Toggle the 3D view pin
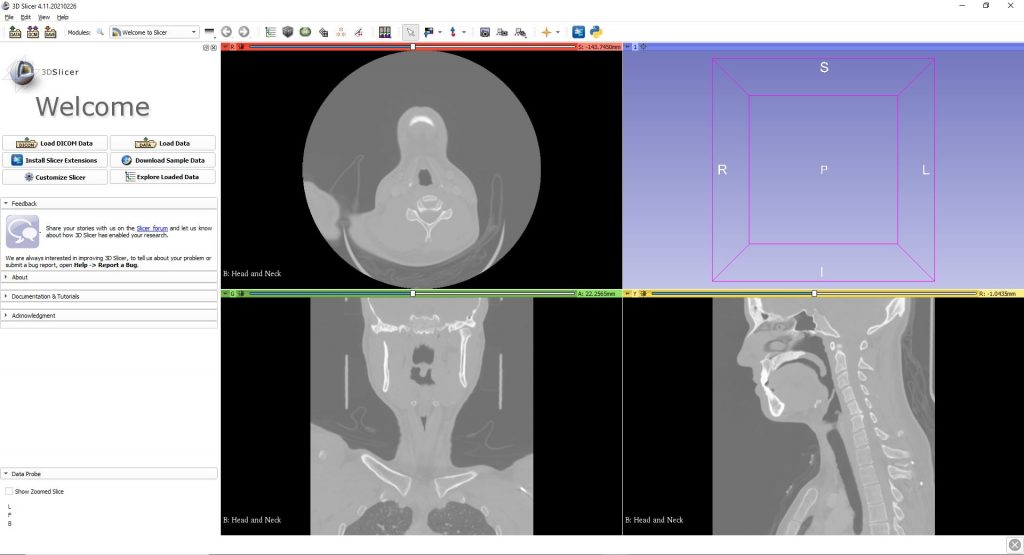 628,47
